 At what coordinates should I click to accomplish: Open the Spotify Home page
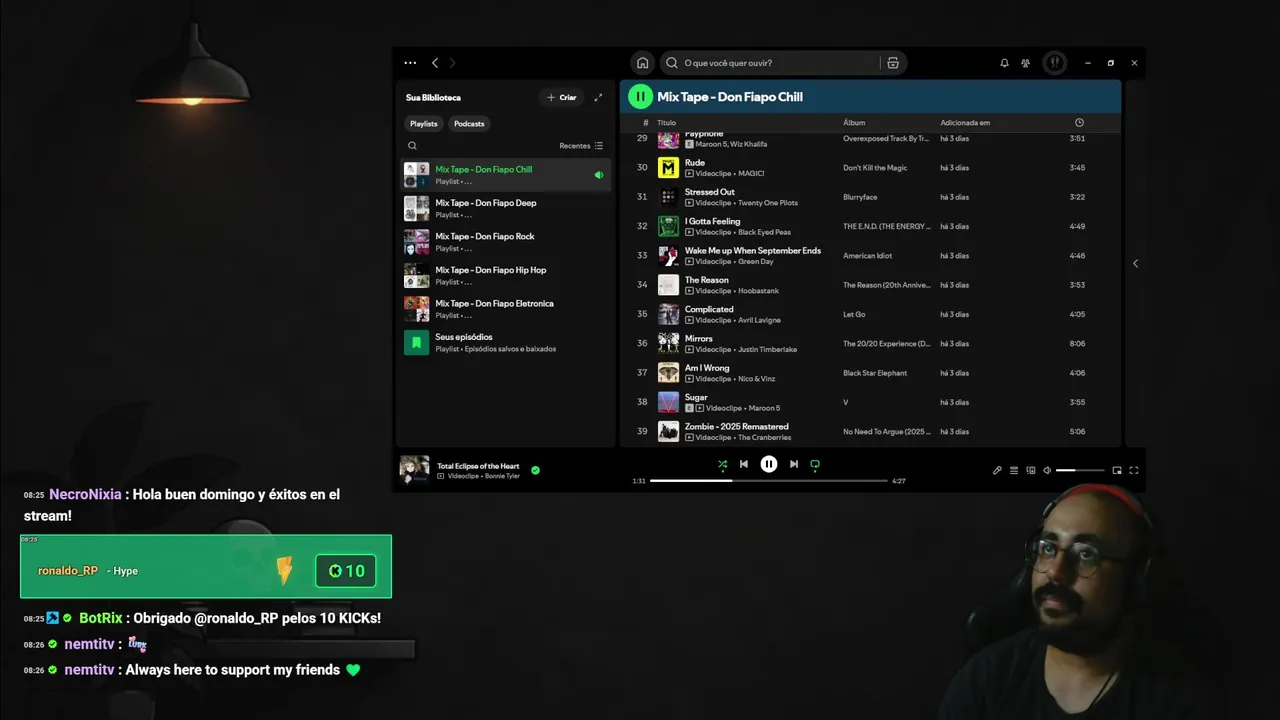pyautogui.click(x=642, y=63)
